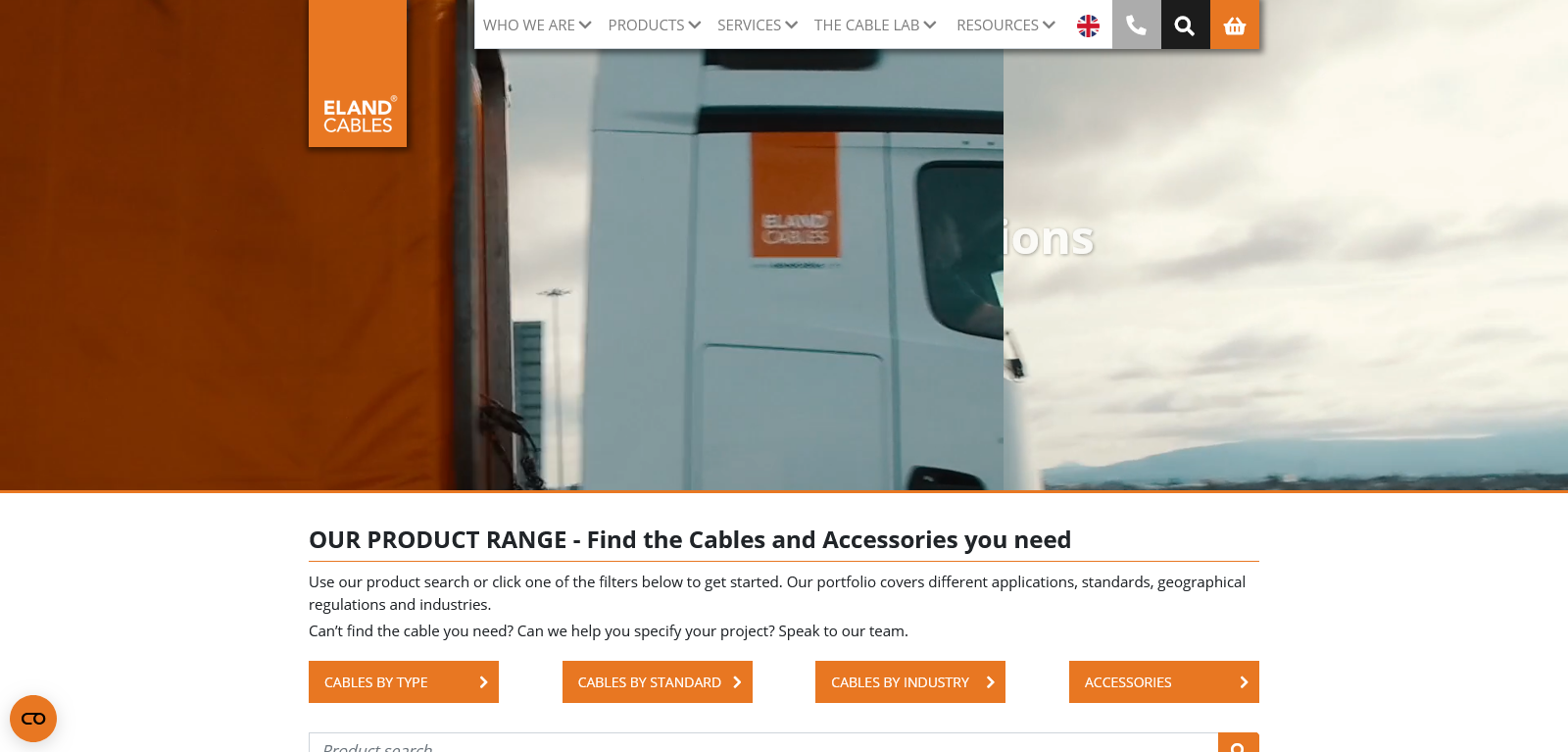1568x752 pixels.
Task: Open the UK flag language selector
Action: pyautogui.click(x=1088, y=25)
